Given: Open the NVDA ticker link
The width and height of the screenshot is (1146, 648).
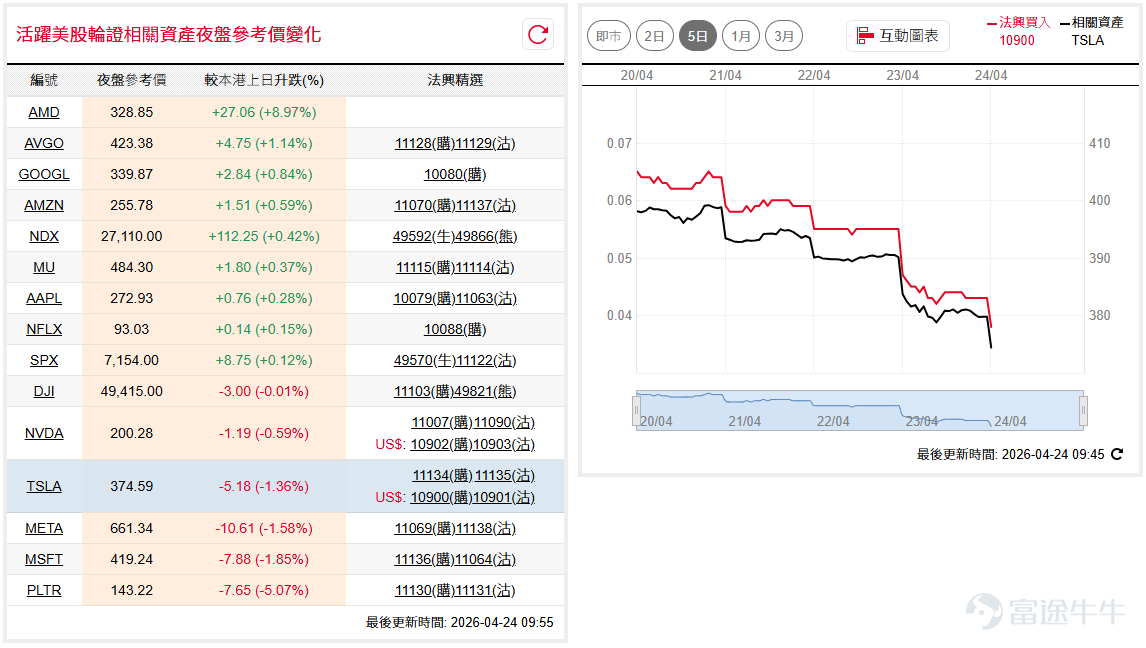Looking at the screenshot, I should (x=44, y=433).
